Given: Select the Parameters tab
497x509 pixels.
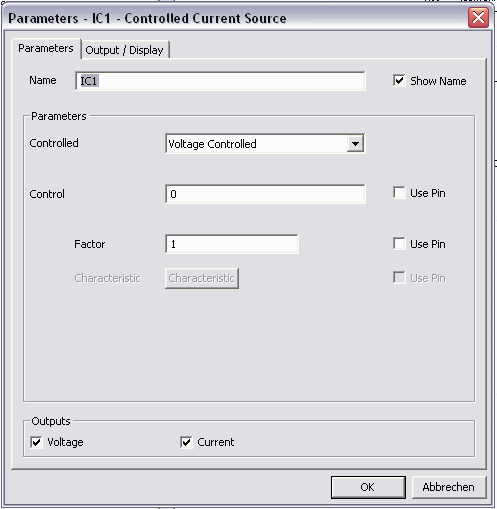Looking at the screenshot, I should point(46,48).
